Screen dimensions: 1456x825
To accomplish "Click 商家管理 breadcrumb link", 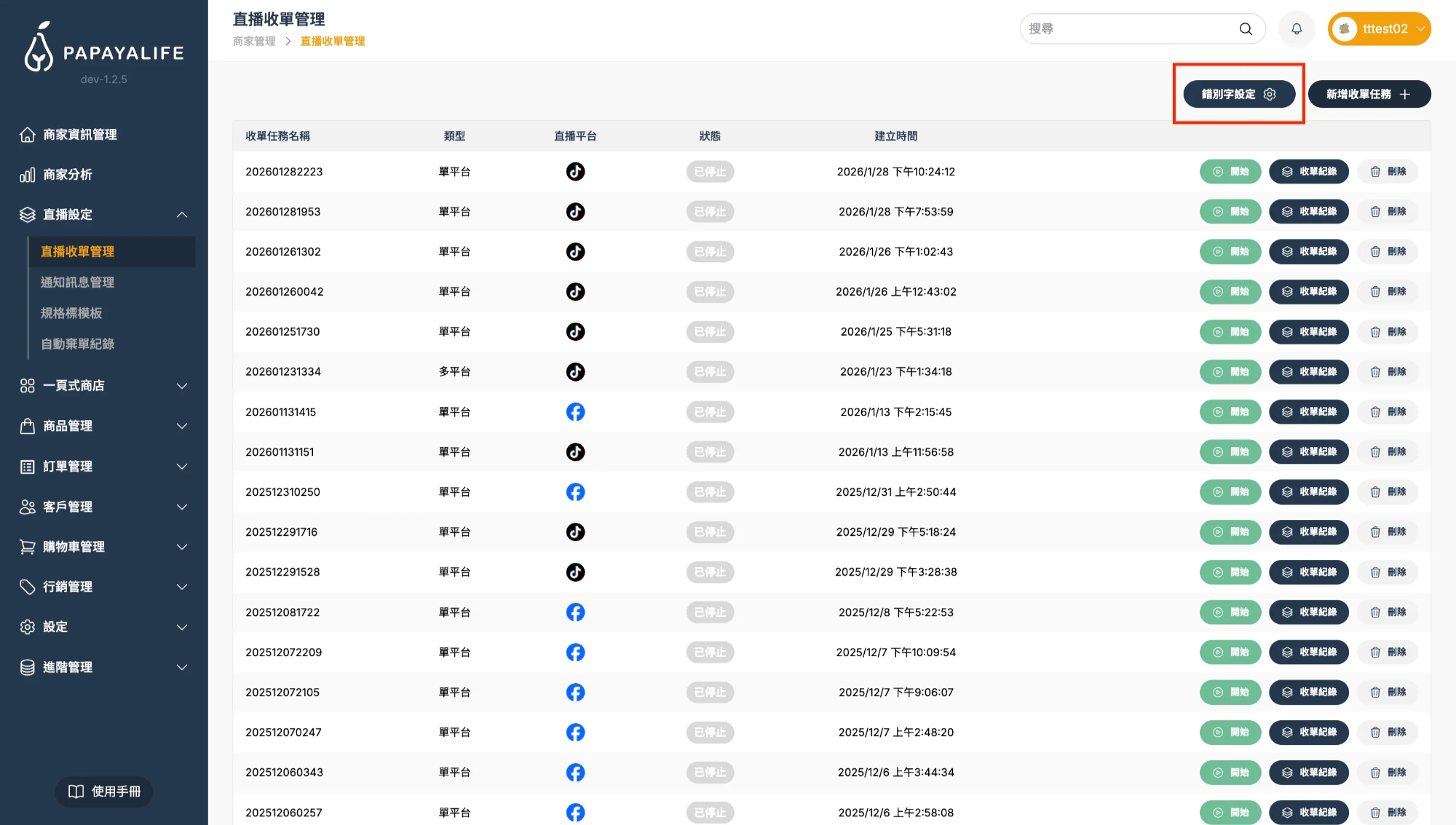I will point(254,42).
